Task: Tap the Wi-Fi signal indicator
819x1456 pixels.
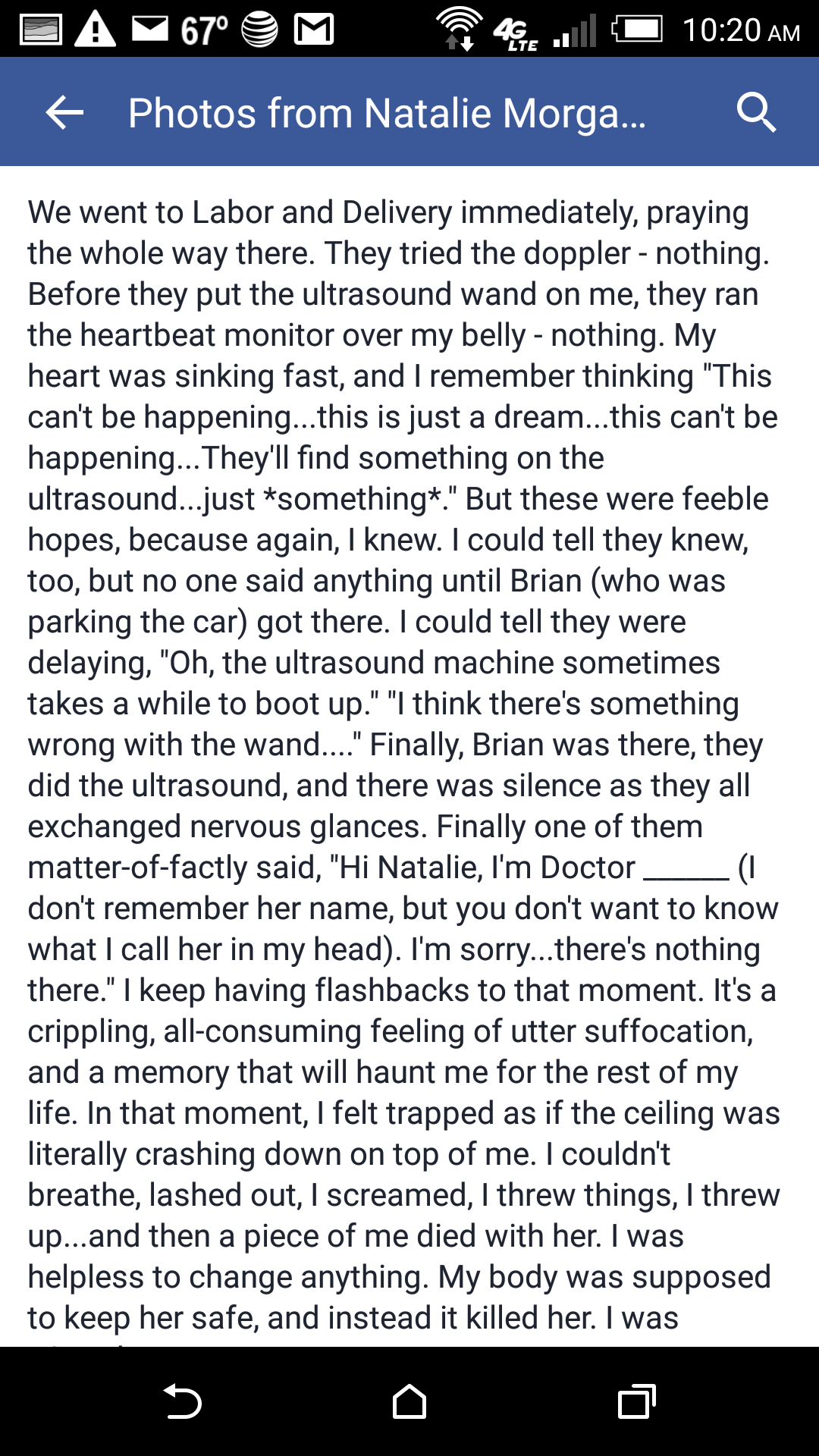Action: pyautogui.click(x=460, y=29)
